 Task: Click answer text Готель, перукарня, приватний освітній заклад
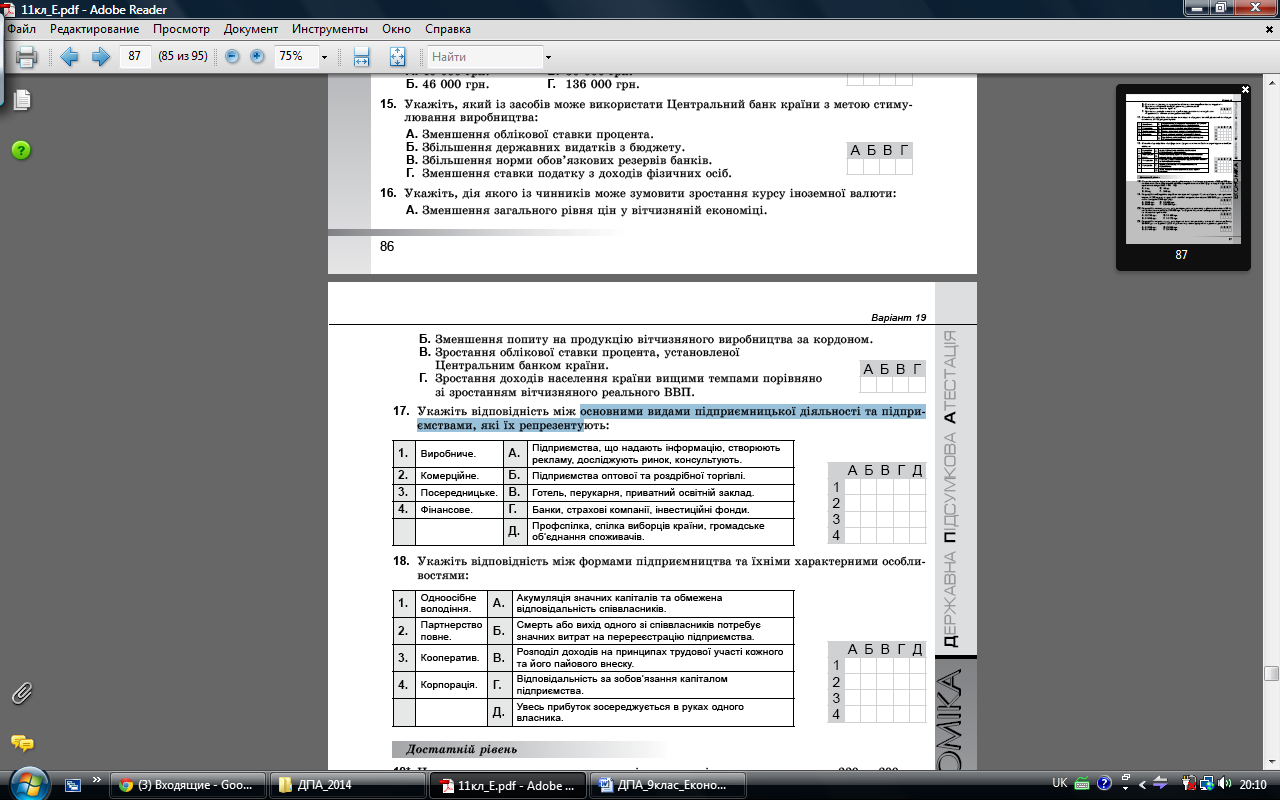coord(642,493)
